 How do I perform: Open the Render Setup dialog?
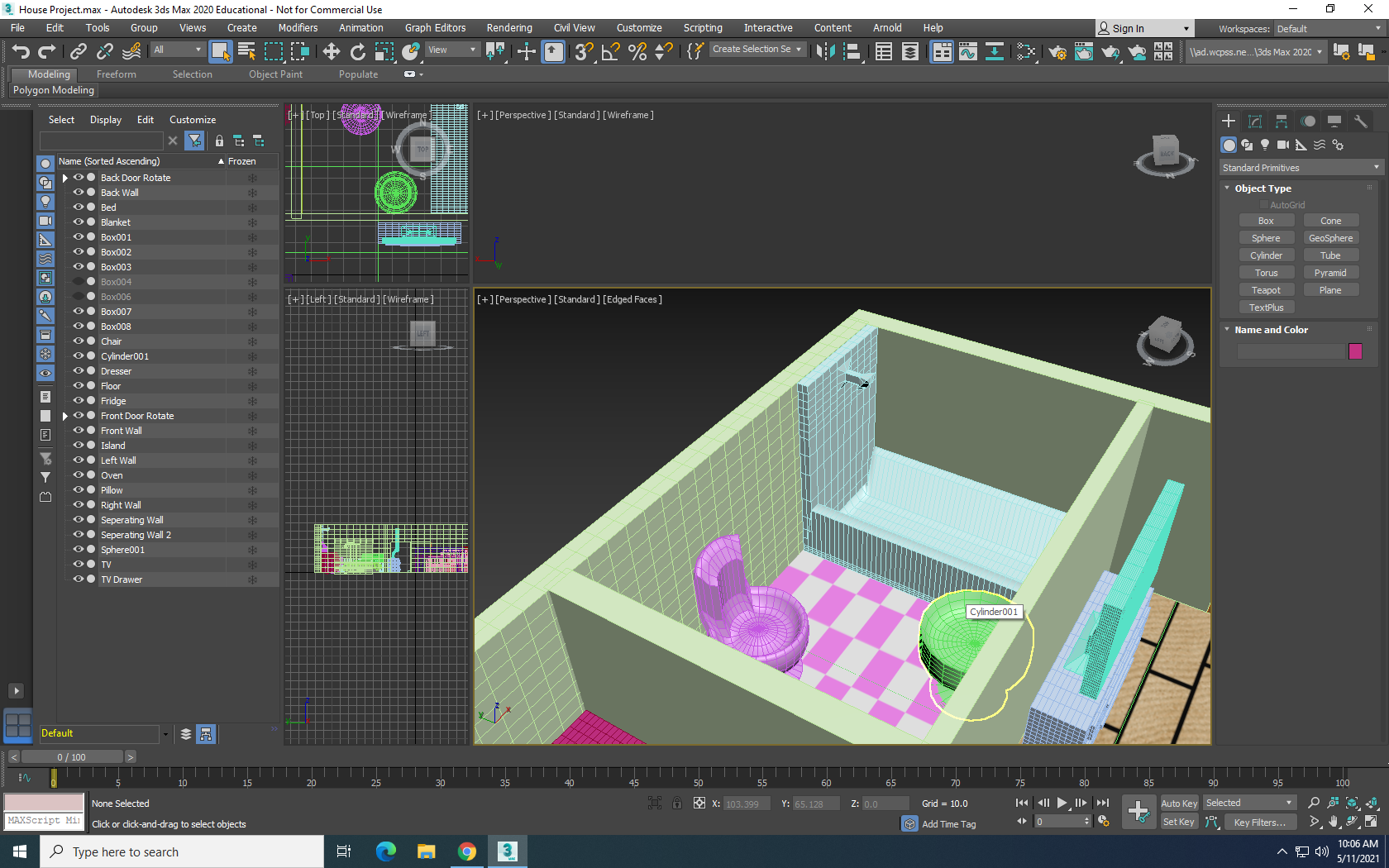[1057, 51]
